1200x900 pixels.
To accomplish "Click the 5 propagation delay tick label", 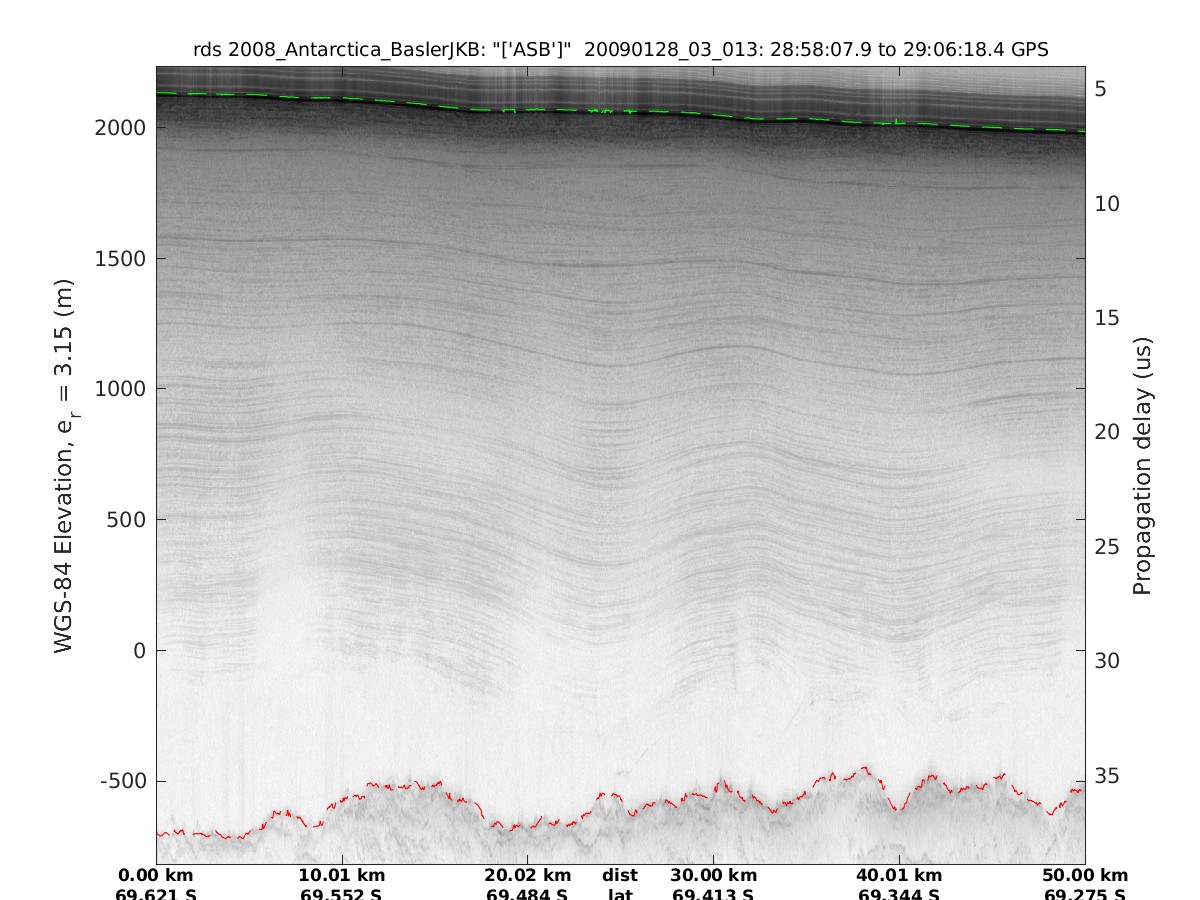I will [1100, 90].
